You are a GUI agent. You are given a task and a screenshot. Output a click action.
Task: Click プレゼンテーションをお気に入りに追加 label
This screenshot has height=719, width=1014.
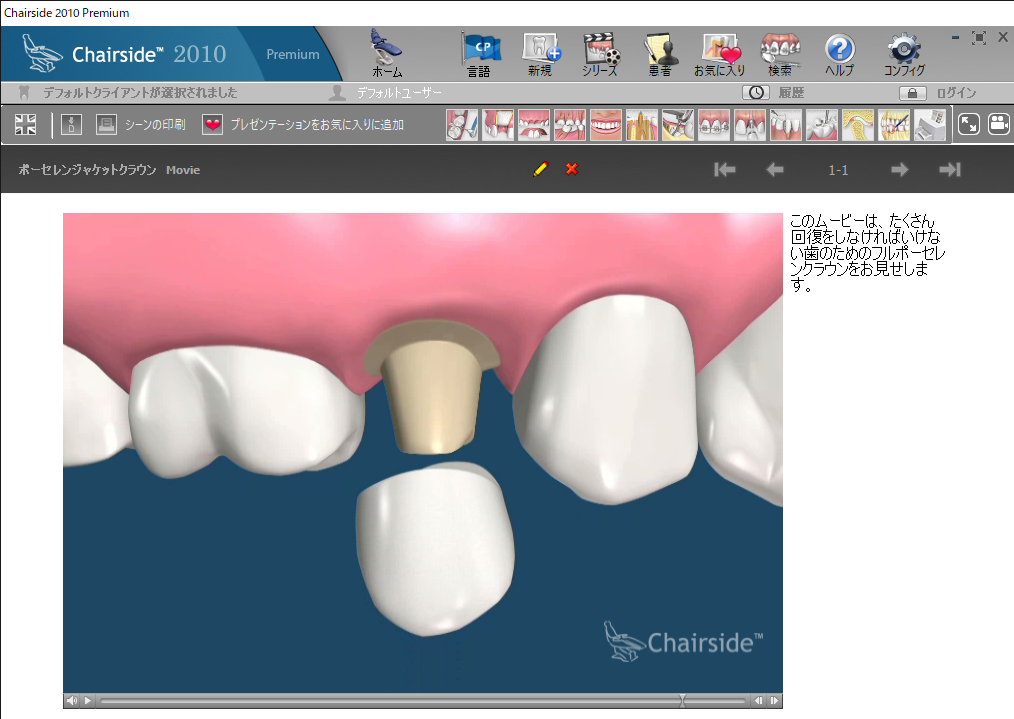[317, 125]
